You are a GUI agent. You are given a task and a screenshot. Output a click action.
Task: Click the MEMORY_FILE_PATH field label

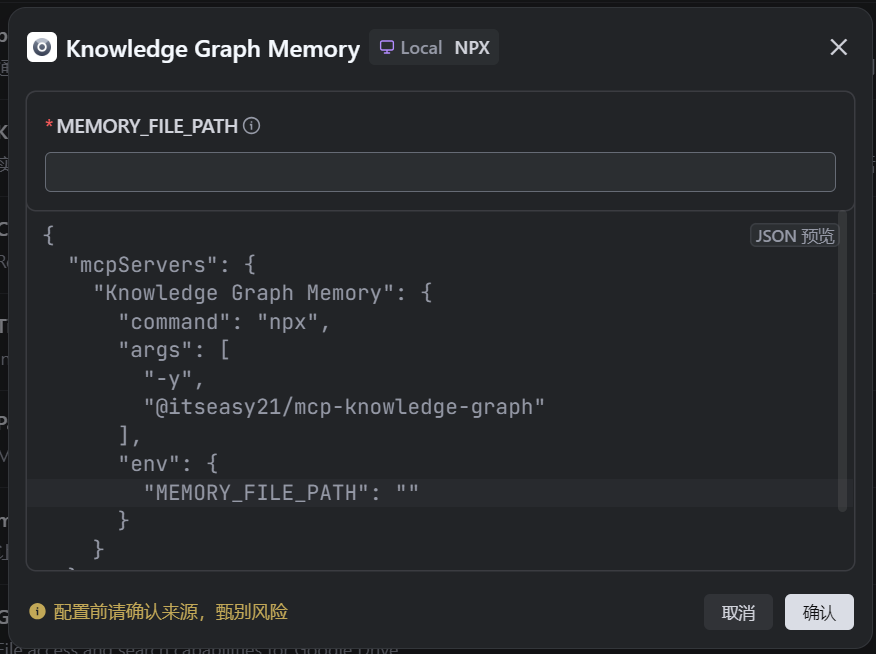(x=147, y=126)
